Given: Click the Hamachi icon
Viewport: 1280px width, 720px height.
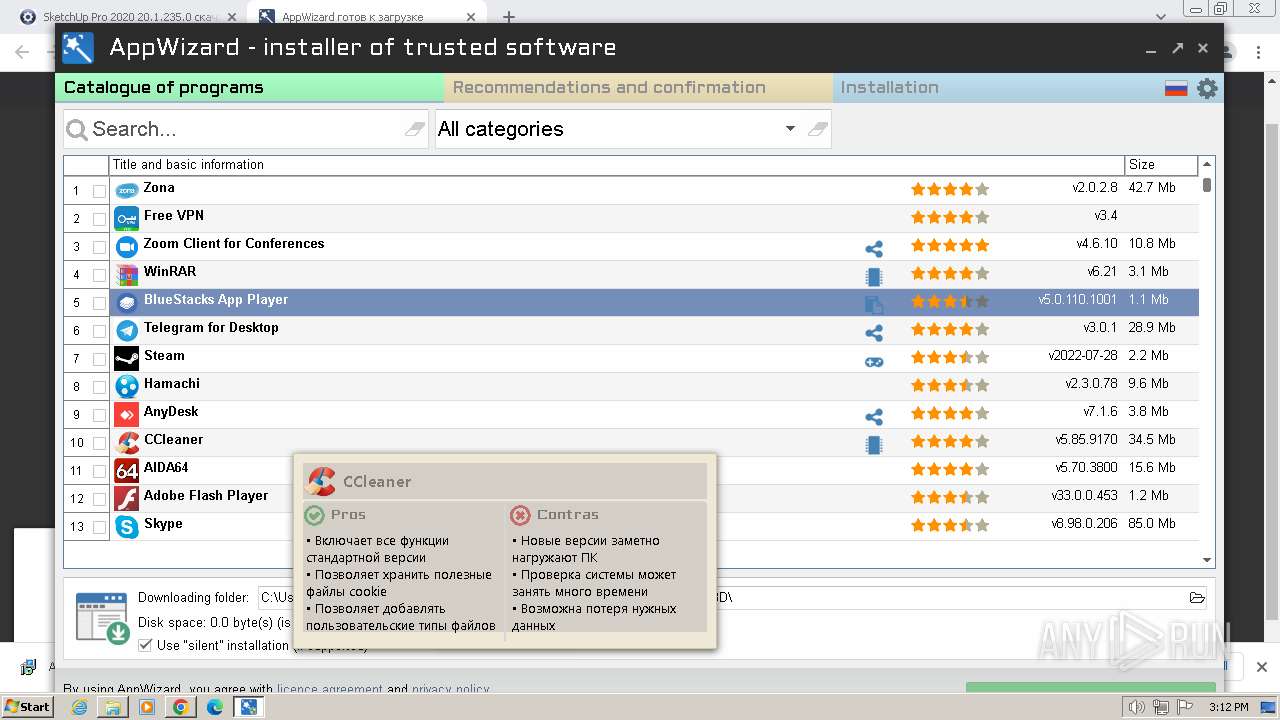Looking at the screenshot, I should click(x=126, y=386).
